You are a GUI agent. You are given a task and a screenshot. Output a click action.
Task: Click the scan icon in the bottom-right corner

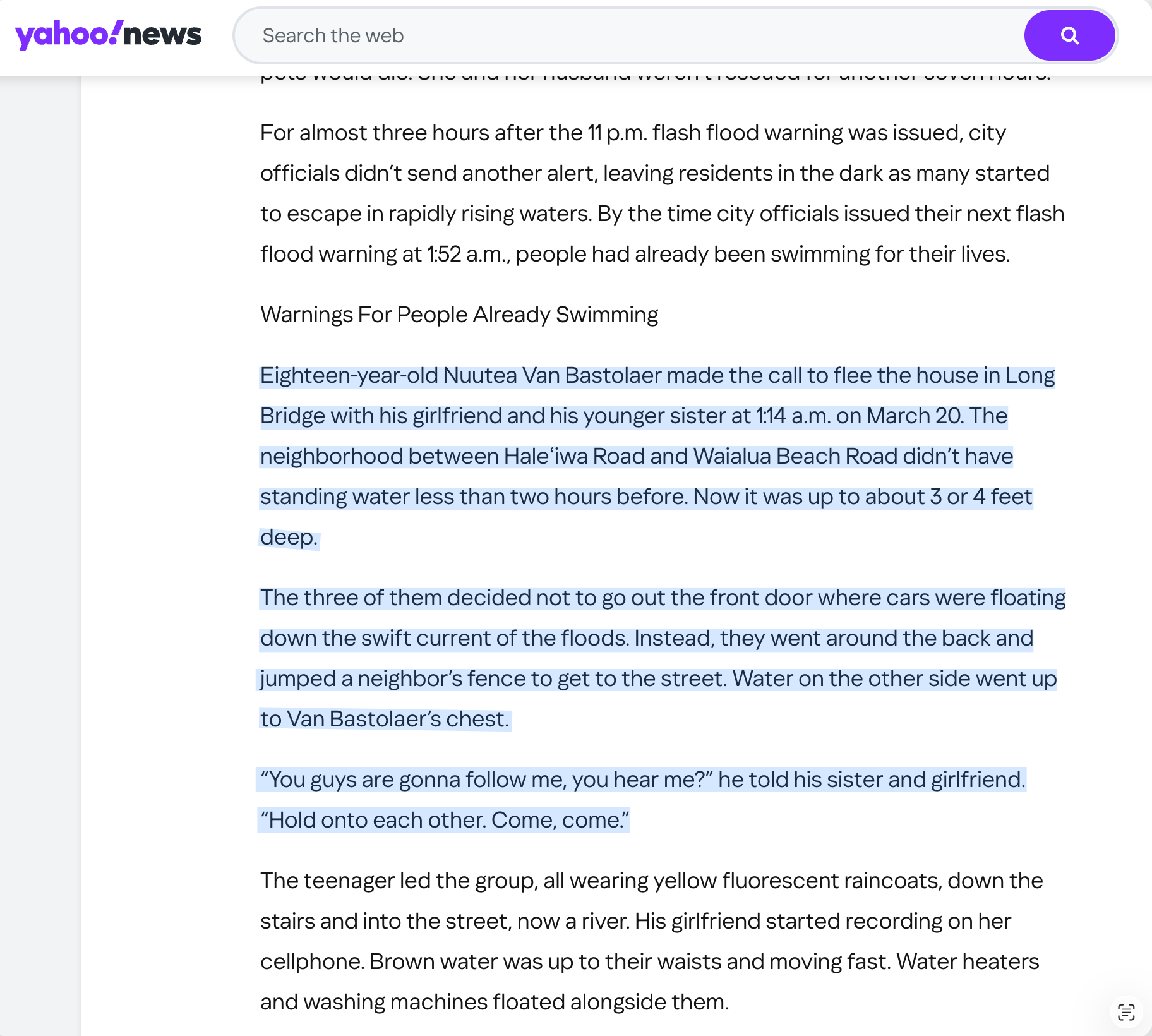1125,1012
